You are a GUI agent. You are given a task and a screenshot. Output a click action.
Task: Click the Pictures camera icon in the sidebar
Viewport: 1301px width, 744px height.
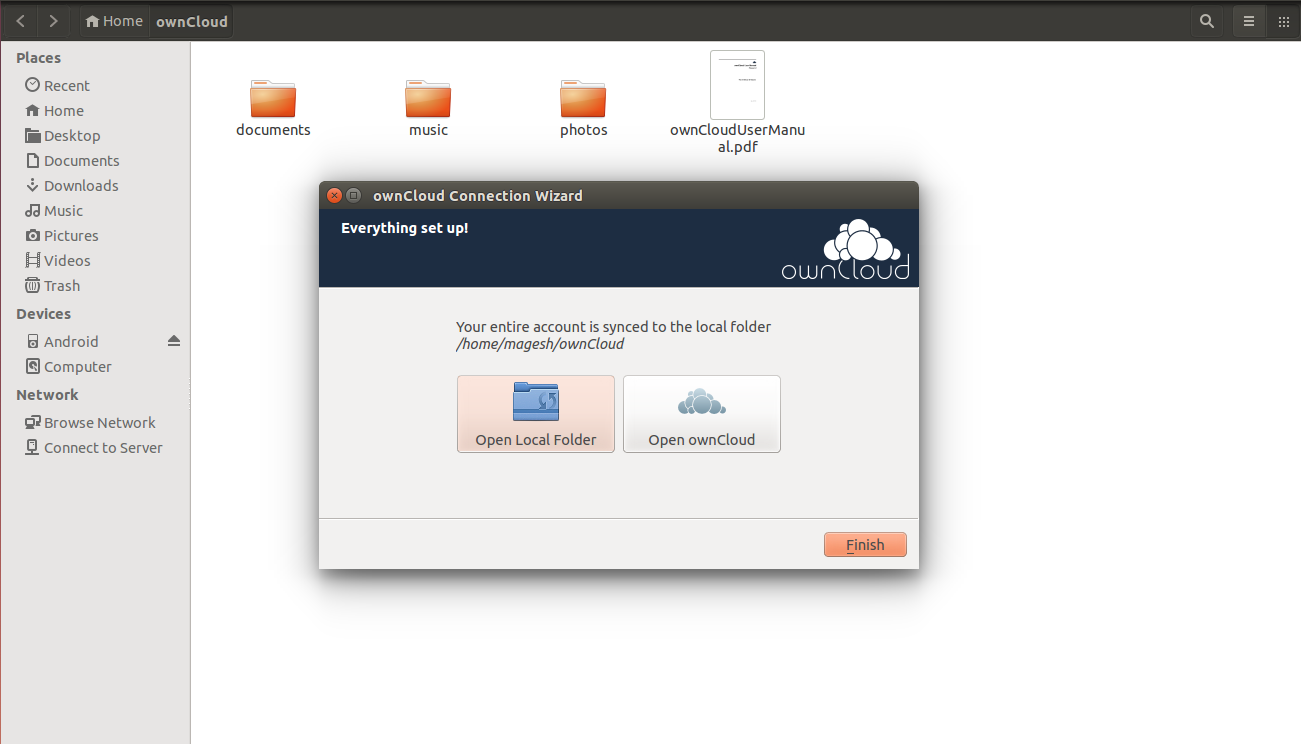pos(33,235)
